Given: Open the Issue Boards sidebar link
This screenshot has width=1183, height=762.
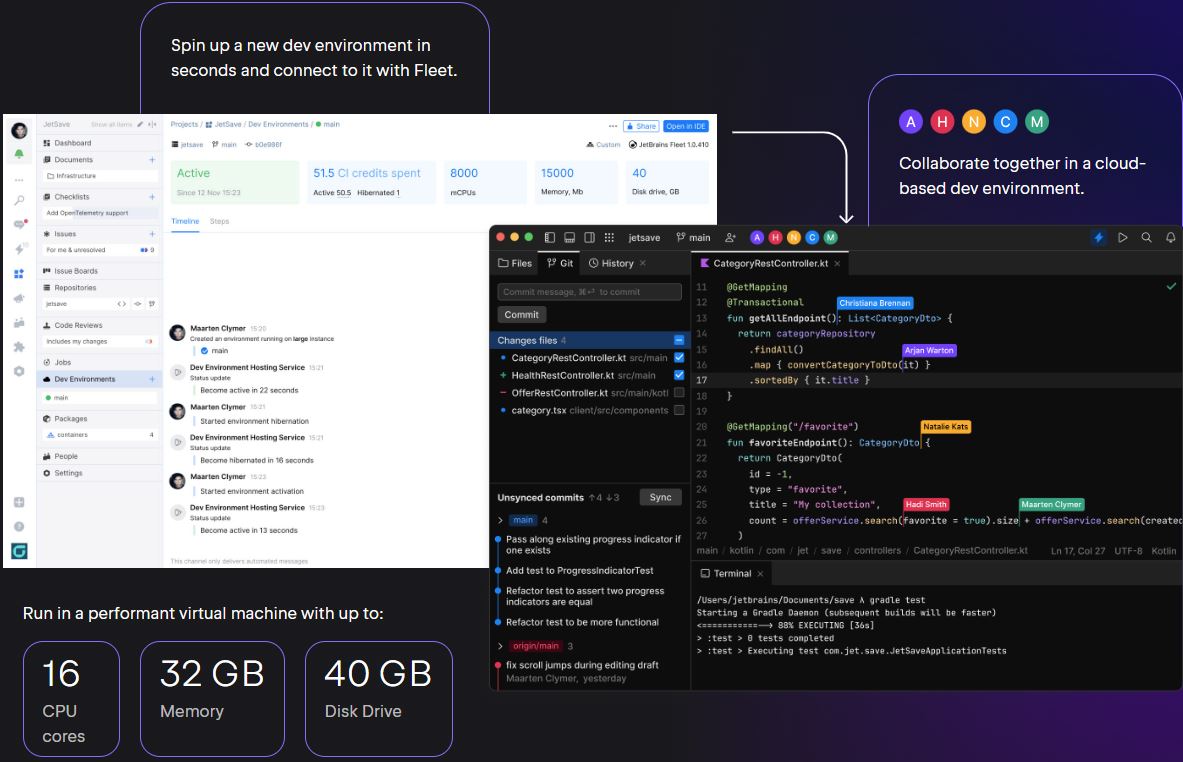Looking at the screenshot, I should coord(100,271).
